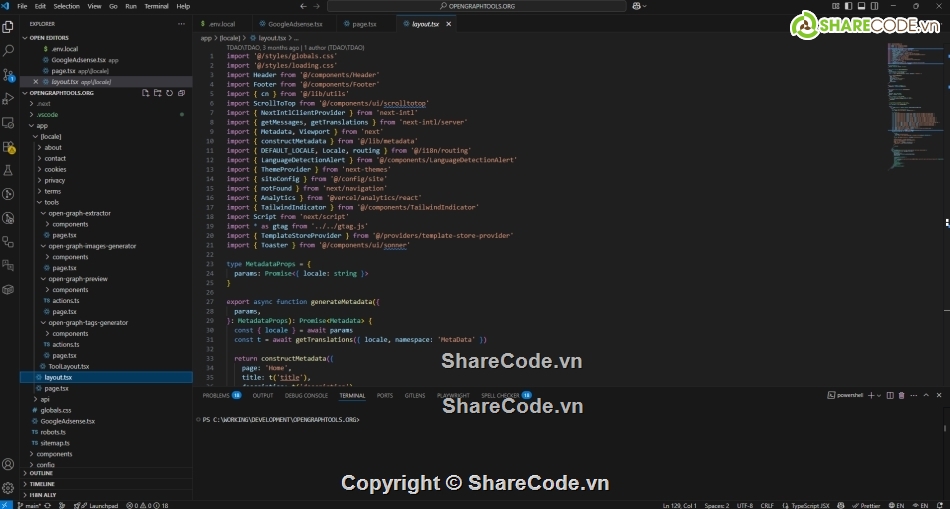Split the terminal pane
Screen dimensions: 950x509
(890, 395)
